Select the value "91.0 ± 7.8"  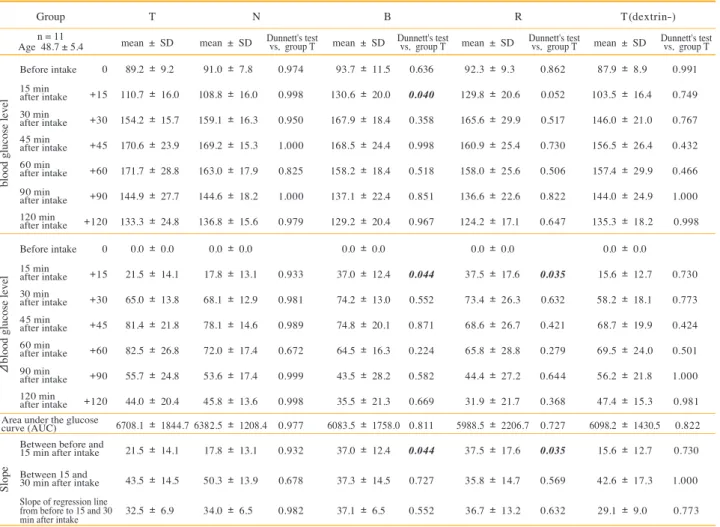click(x=228, y=69)
